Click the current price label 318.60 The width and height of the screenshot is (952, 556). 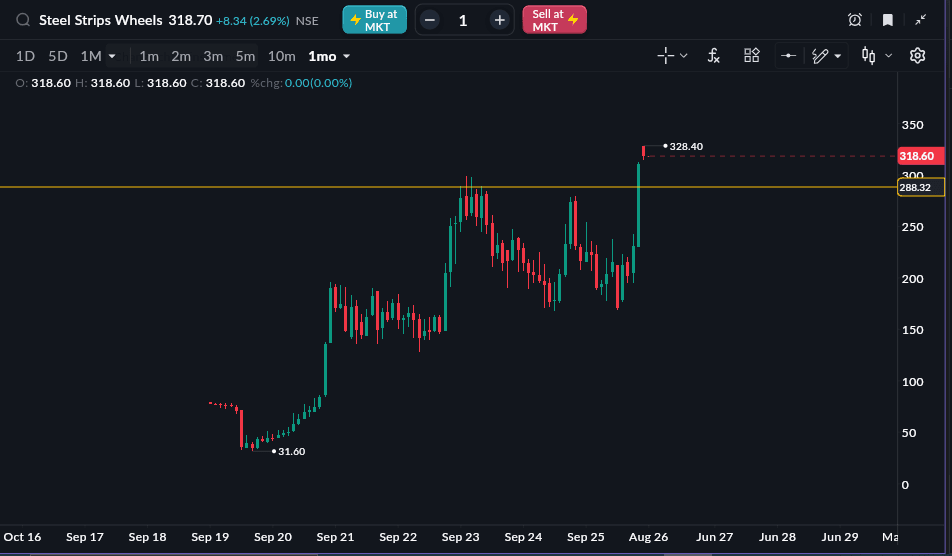coord(920,156)
